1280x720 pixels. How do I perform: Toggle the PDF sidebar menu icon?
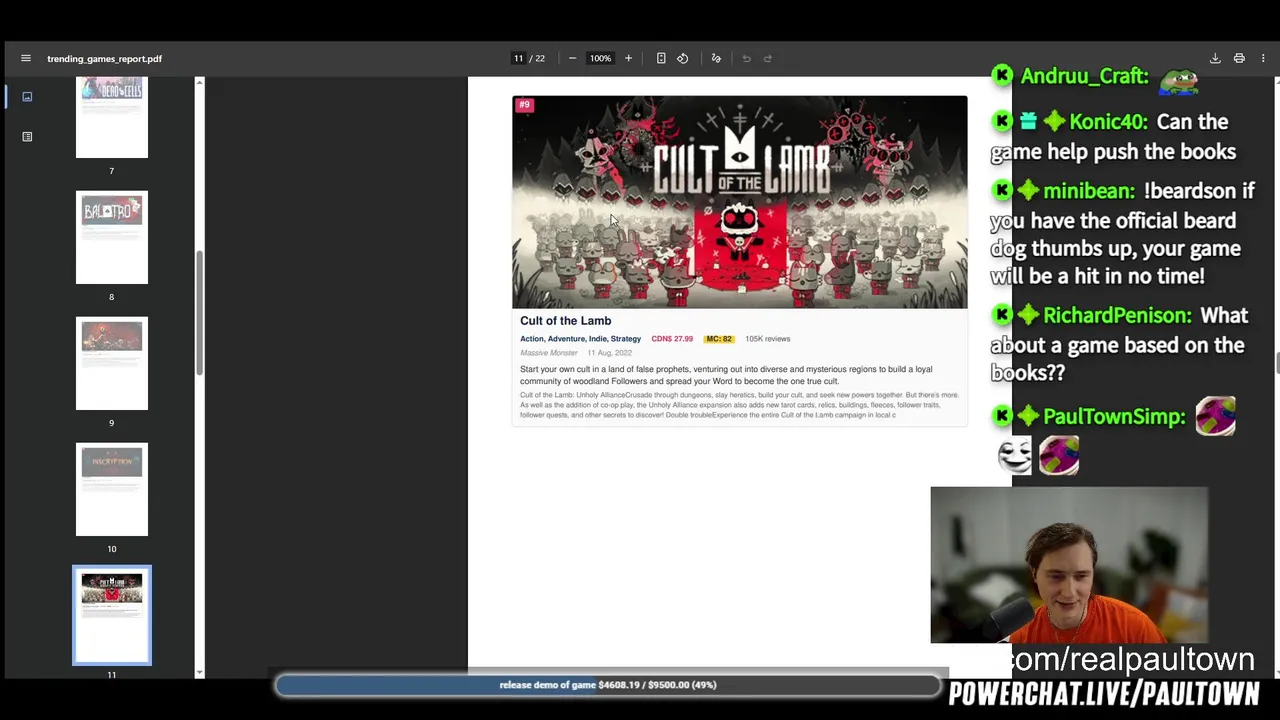pyautogui.click(x=26, y=58)
